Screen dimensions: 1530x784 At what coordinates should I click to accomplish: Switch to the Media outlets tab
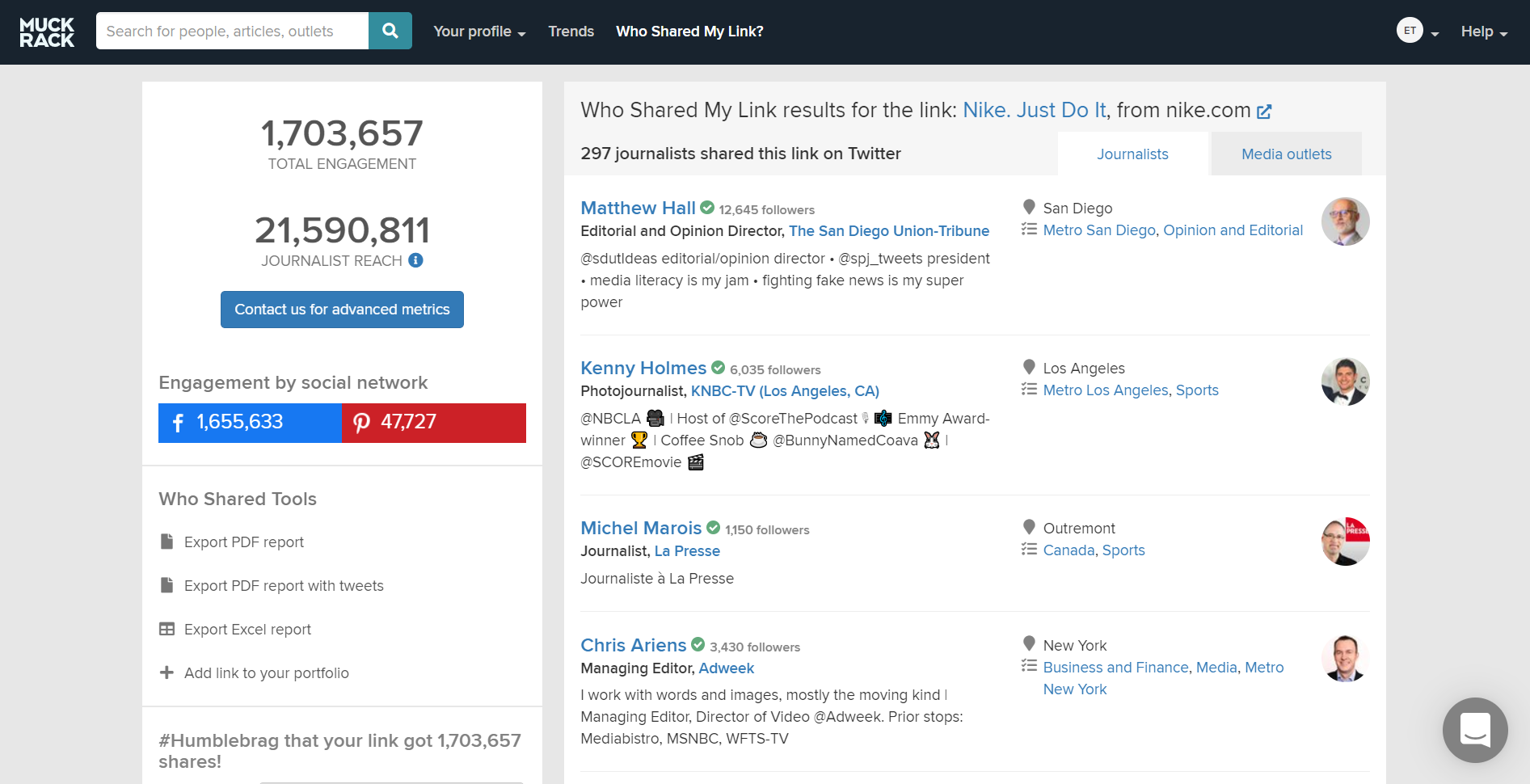[1286, 154]
